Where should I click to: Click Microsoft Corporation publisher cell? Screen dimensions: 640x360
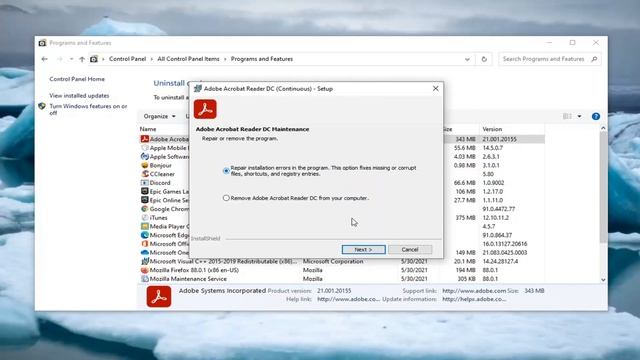click(333, 261)
